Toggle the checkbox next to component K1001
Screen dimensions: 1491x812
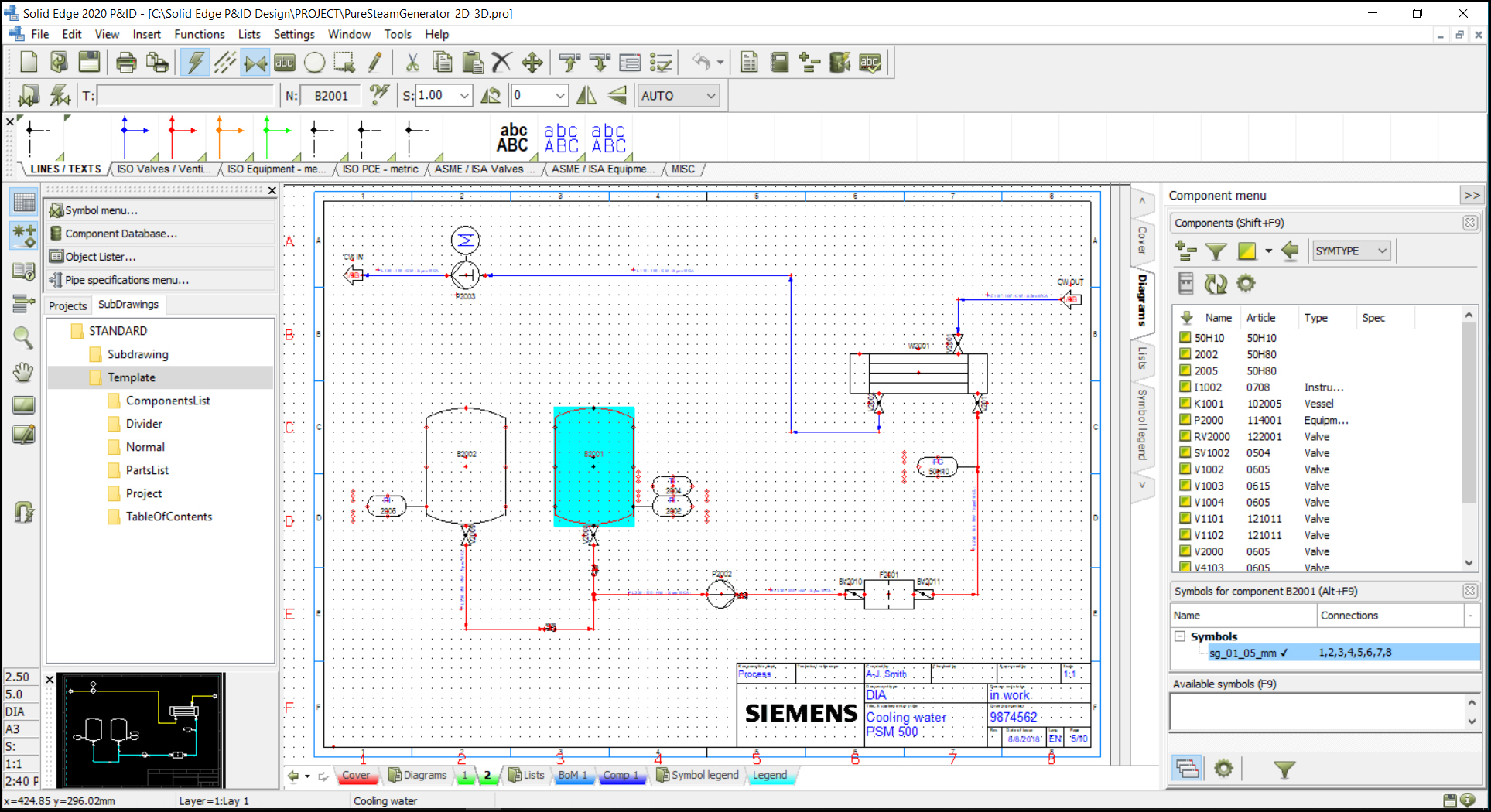click(x=1186, y=403)
